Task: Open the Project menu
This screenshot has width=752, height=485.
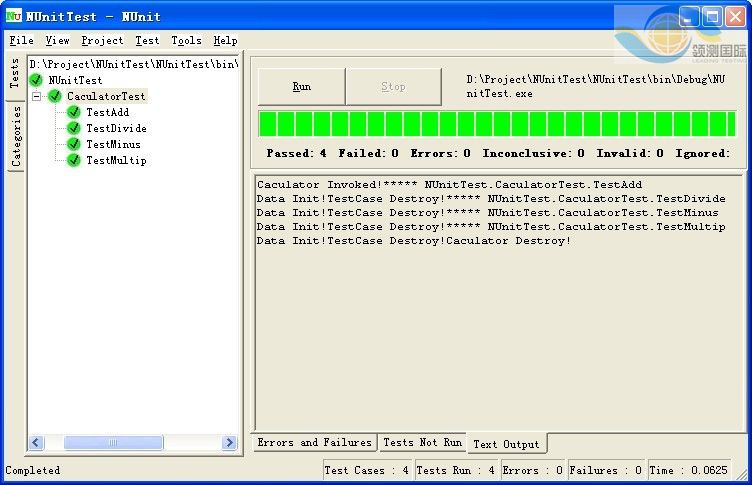Action: pyautogui.click(x=102, y=40)
